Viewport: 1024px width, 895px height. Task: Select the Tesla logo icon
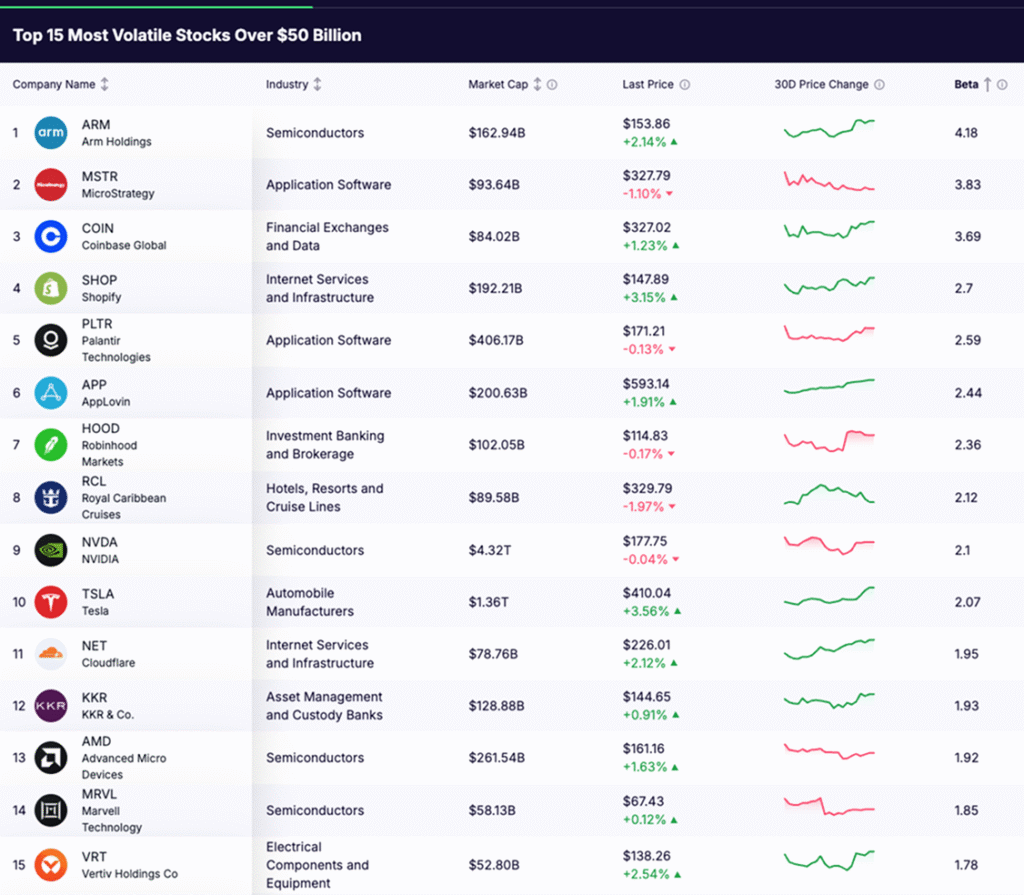coord(49,601)
